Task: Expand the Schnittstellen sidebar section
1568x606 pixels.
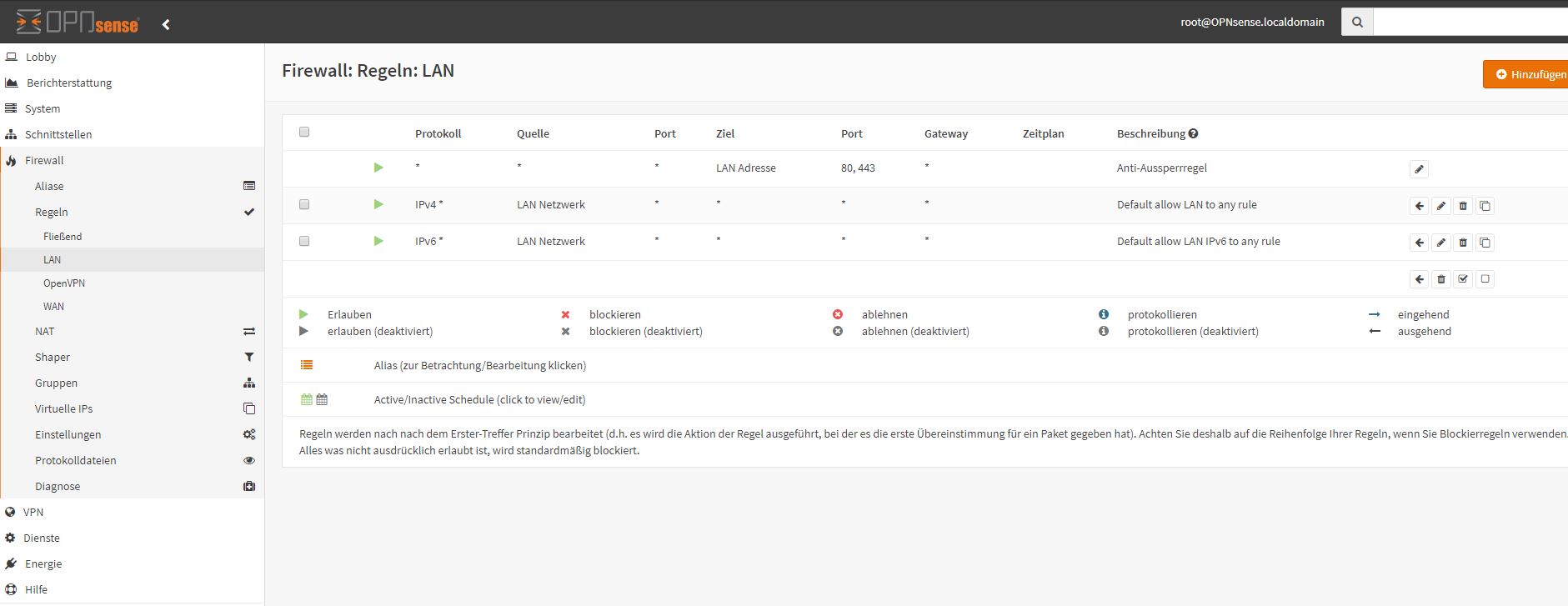Action: [x=58, y=134]
